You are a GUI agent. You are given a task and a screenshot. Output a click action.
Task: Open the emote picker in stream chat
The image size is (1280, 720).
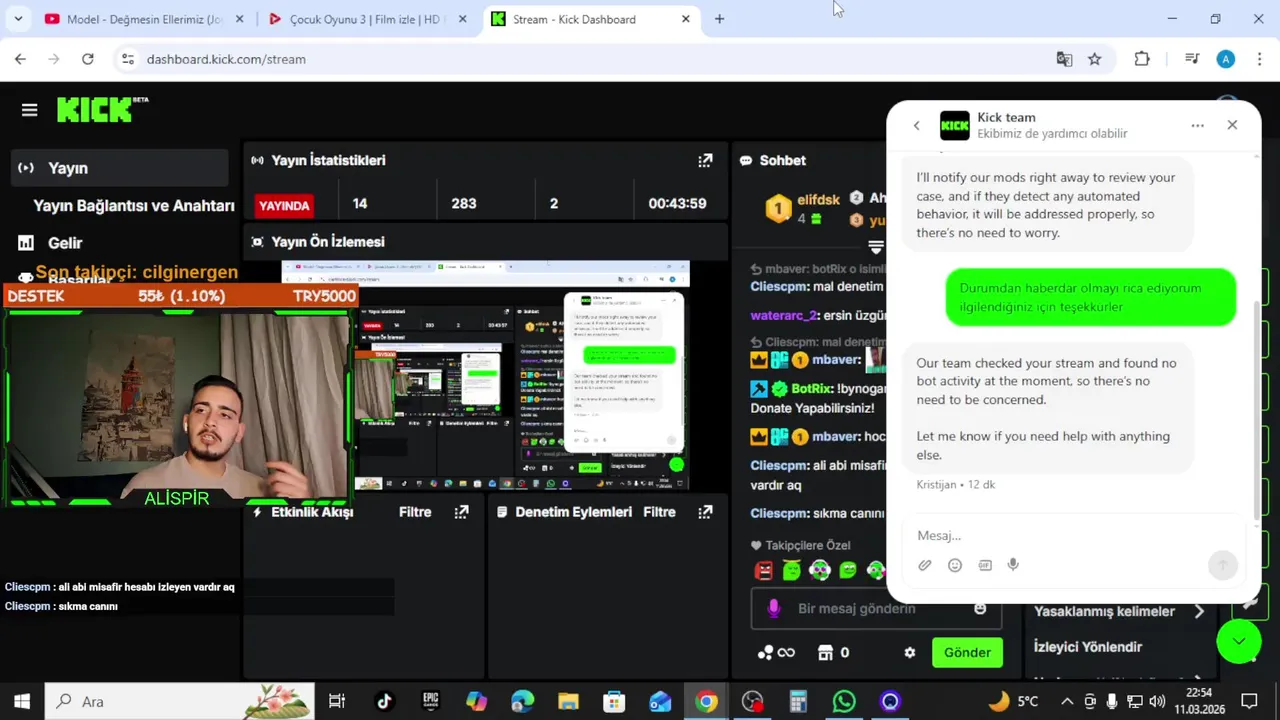(x=980, y=608)
